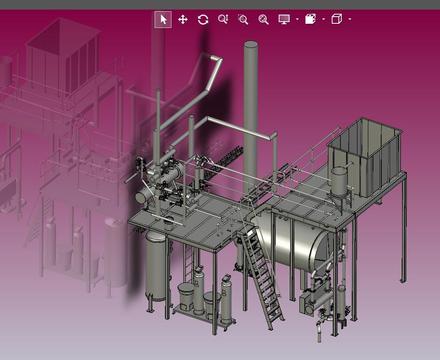Click the section view icon
Viewport: 440px width, 360px height.
point(310,19)
